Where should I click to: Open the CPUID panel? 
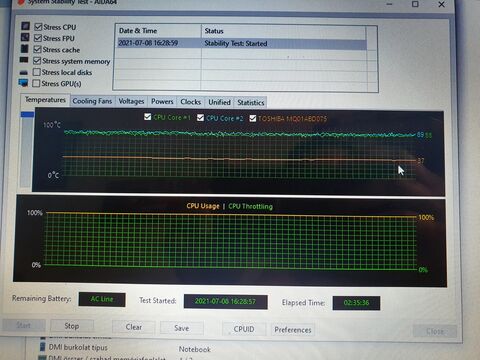tap(244, 329)
